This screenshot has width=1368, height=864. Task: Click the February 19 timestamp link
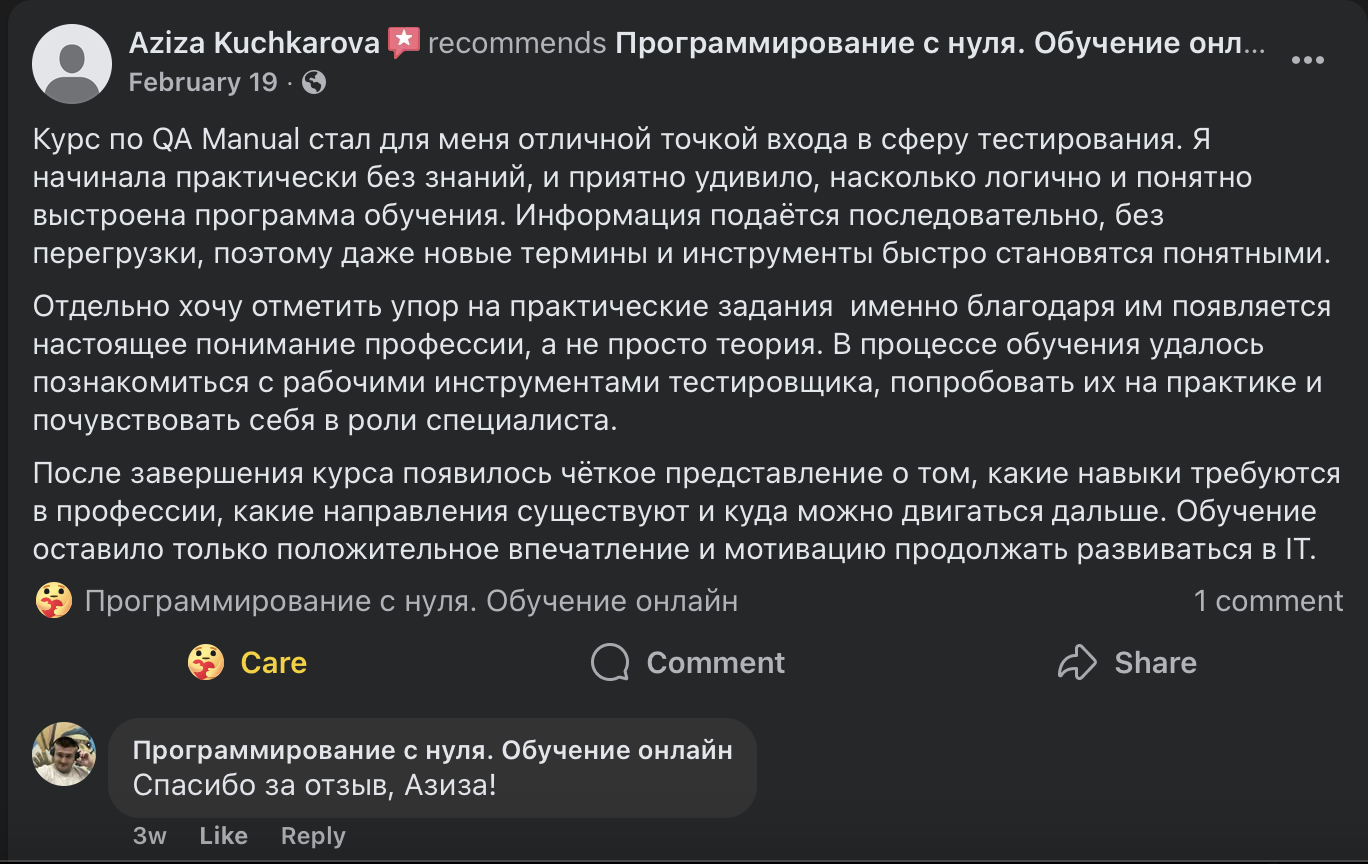(202, 82)
